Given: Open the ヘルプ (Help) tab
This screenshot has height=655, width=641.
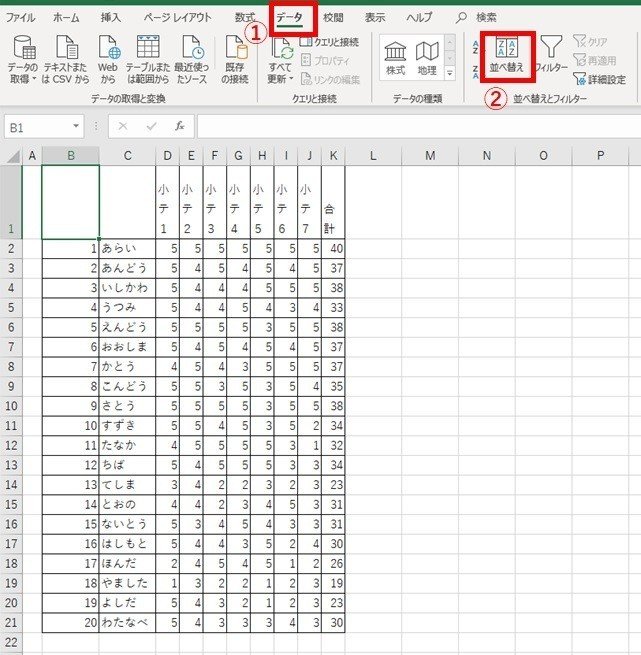Looking at the screenshot, I should (x=419, y=18).
